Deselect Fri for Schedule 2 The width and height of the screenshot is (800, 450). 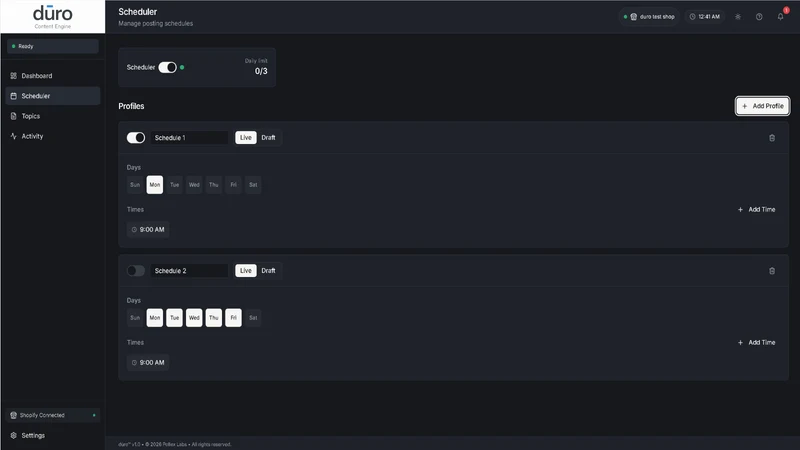tap(233, 317)
